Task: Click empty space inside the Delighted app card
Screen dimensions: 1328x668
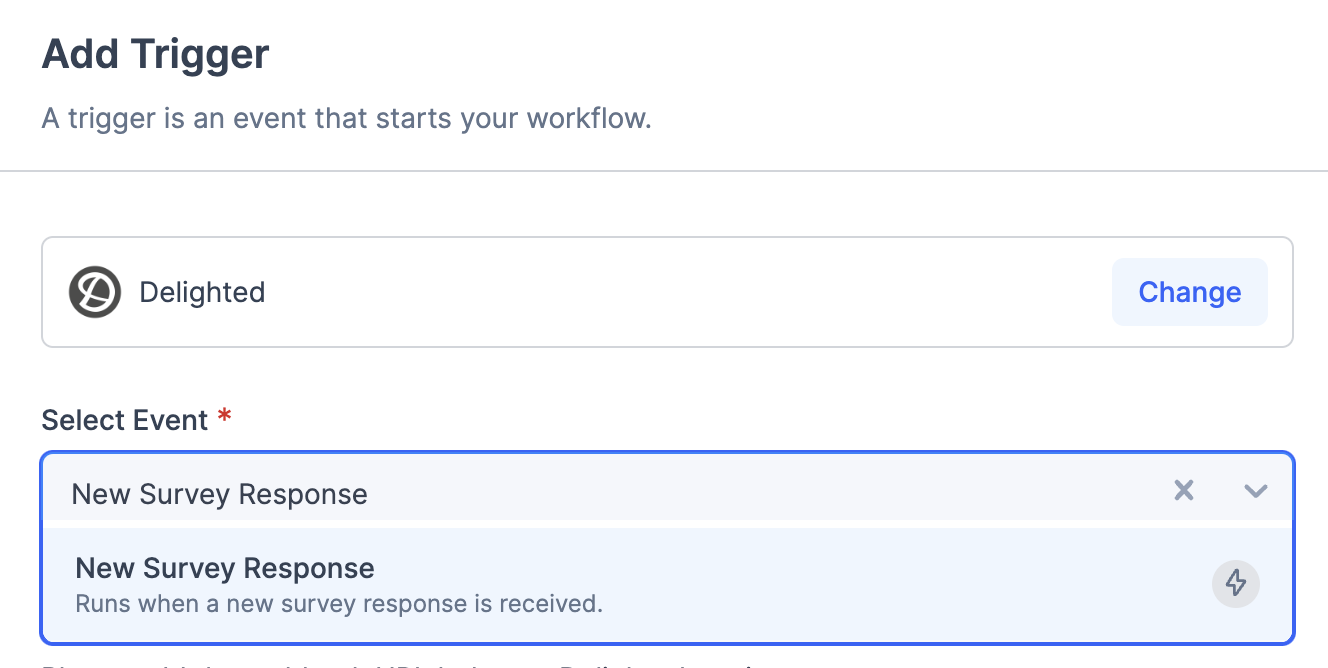Action: tap(680, 292)
